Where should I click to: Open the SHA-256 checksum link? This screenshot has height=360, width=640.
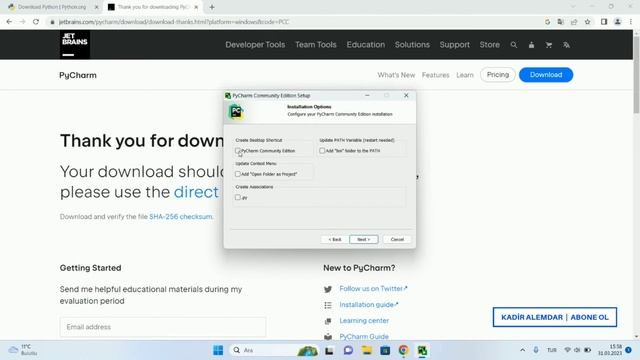tap(181, 217)
